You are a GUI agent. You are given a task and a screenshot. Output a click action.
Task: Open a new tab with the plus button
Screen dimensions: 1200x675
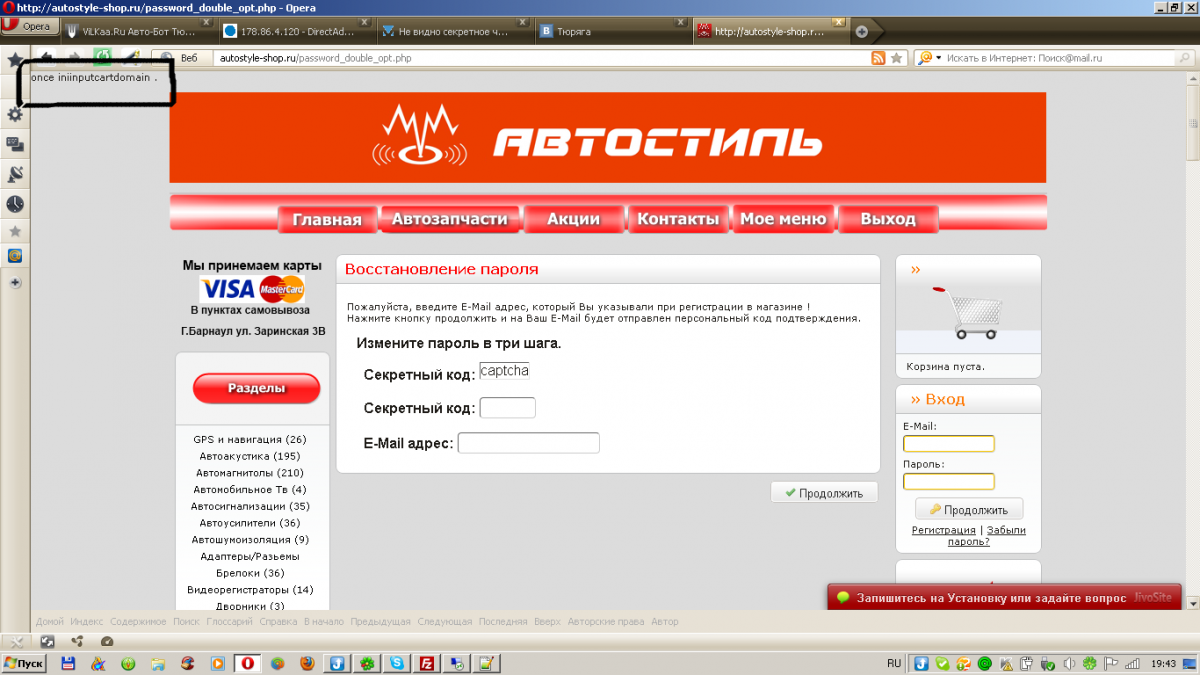point(862,32)
